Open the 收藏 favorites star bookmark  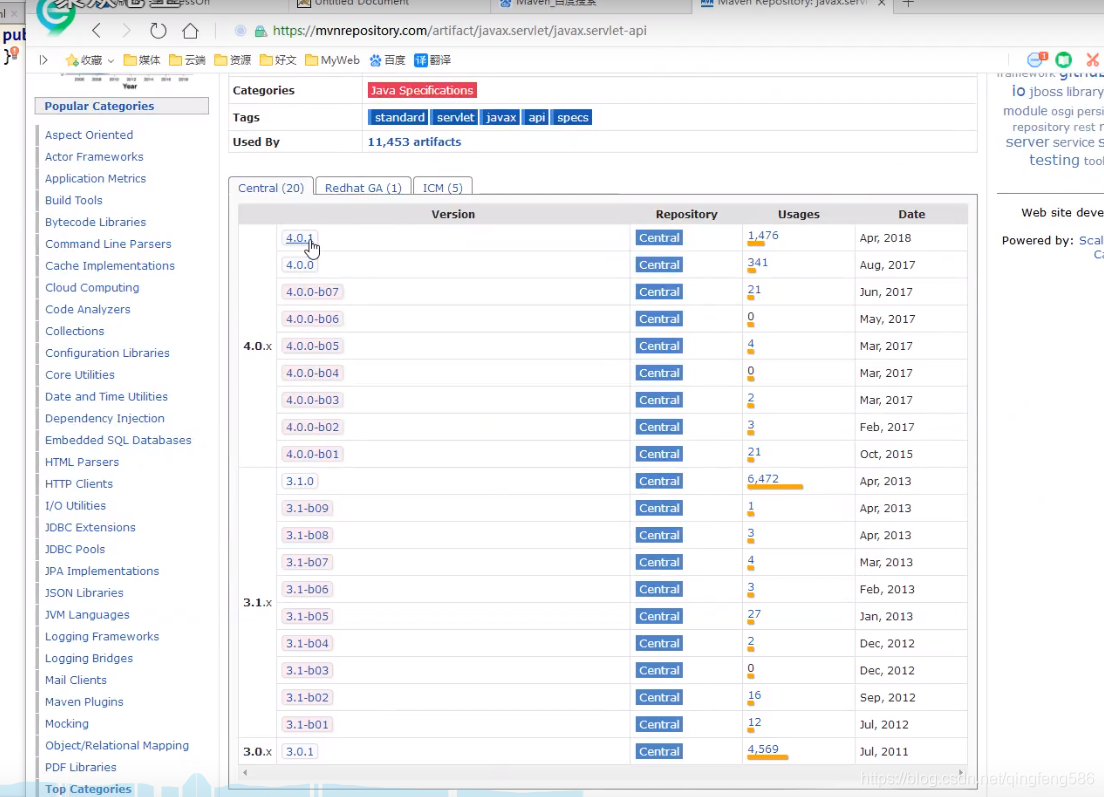click(84, 60)
